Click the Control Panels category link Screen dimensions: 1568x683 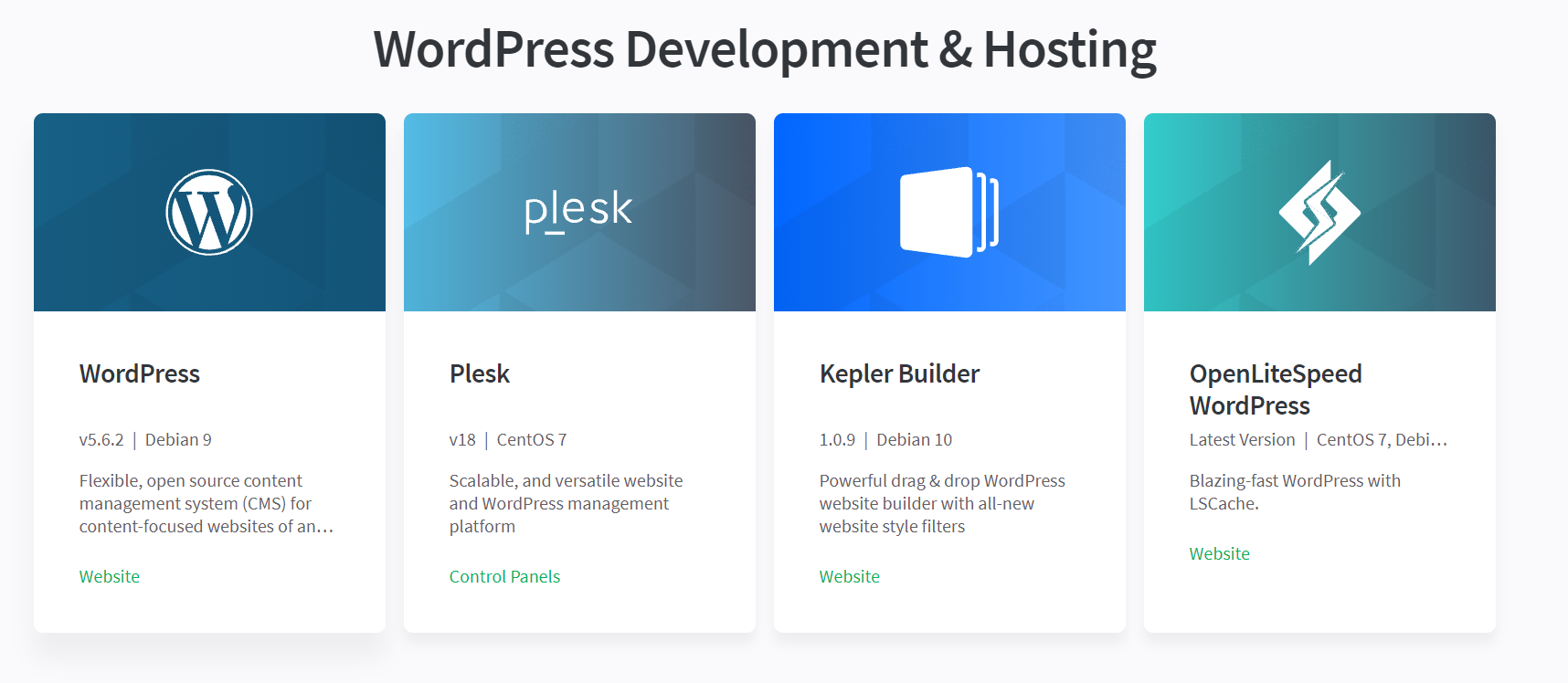[504, 576]
